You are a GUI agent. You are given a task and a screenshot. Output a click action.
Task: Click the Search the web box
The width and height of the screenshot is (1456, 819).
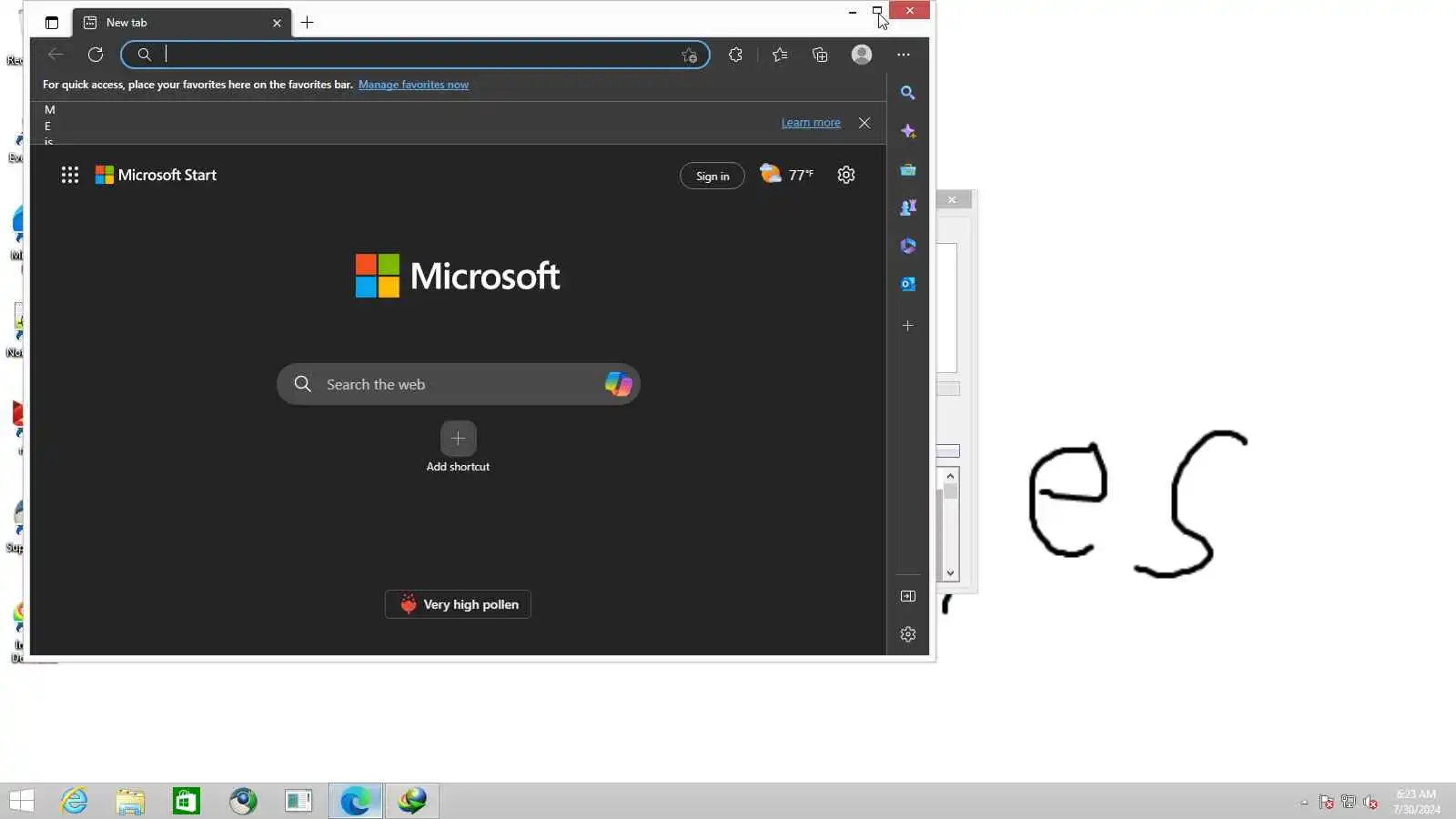tap(459, 384)
